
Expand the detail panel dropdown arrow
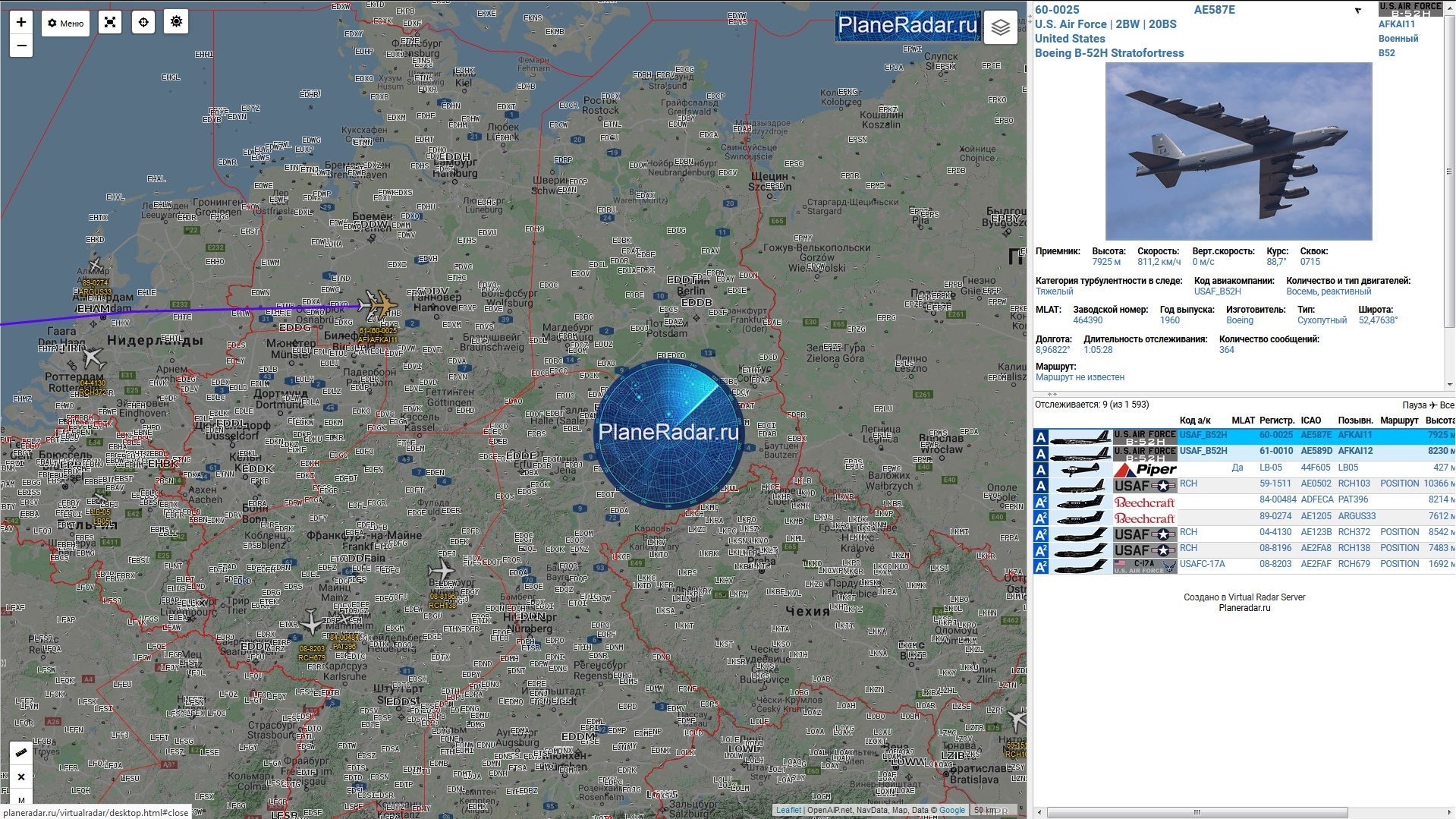(1358, 11)
